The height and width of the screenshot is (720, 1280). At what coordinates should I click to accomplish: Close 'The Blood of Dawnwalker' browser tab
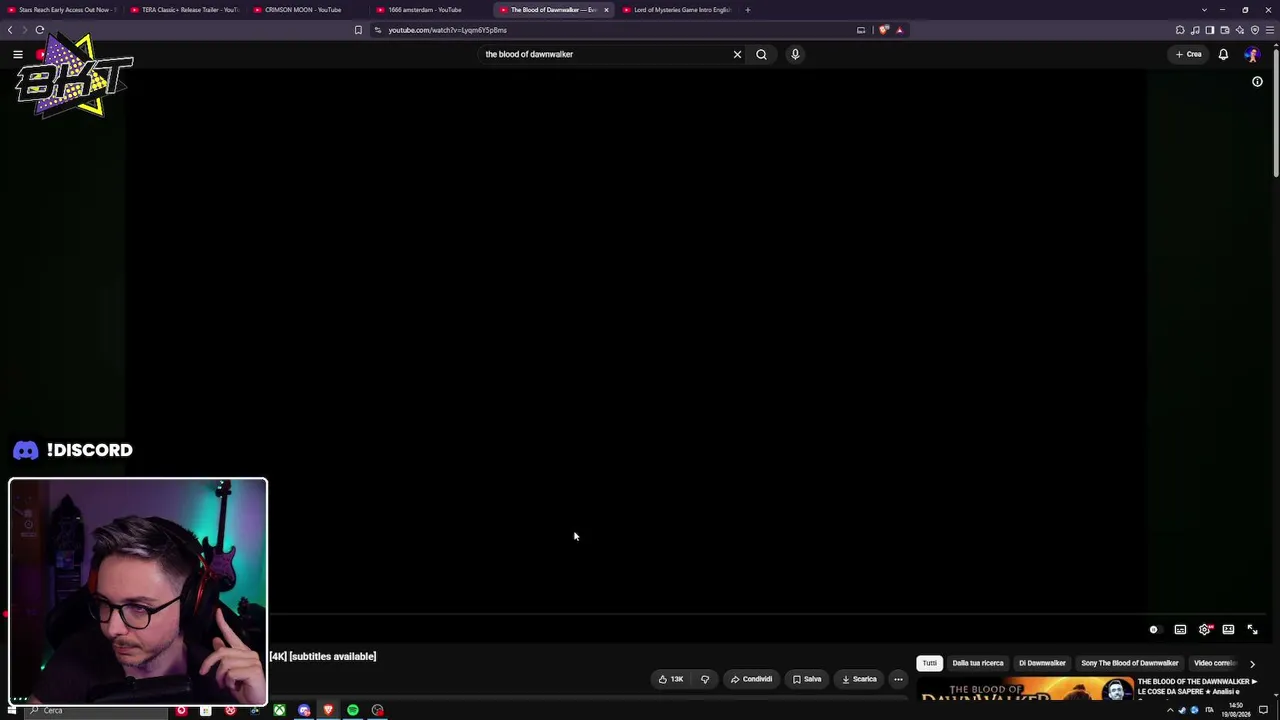[x=606, y=10]
